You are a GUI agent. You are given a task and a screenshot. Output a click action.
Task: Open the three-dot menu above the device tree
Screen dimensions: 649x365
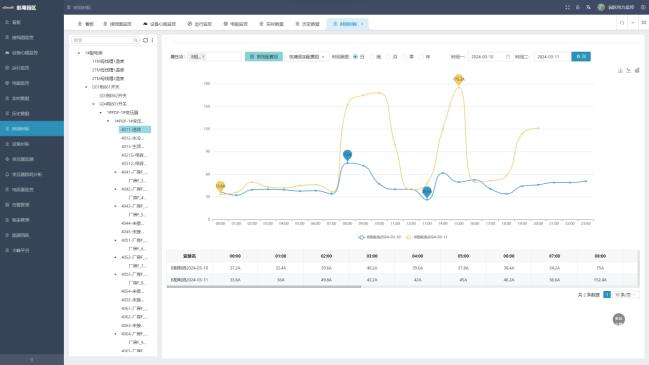coord(152,40)
